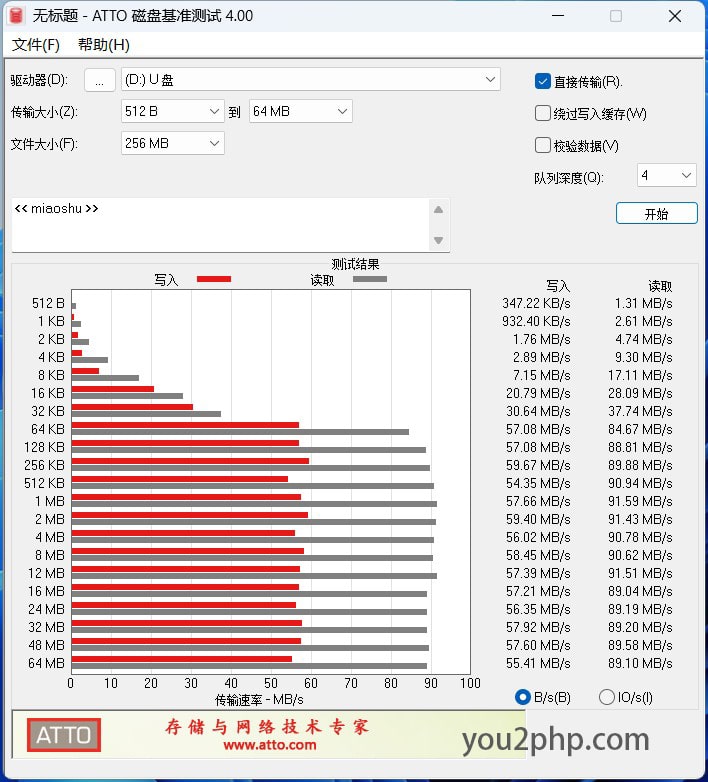Click the ATTO logo in banner
Image resolution: width=708 pixels, height=782 pixels.
coord(64,735)
